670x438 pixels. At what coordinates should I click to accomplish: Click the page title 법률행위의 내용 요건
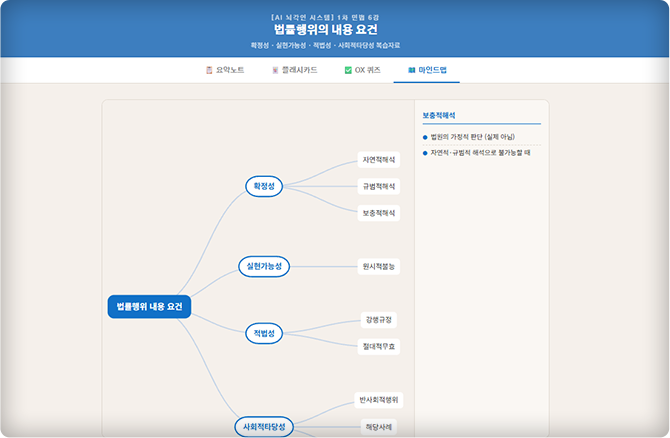click(326, 29)
